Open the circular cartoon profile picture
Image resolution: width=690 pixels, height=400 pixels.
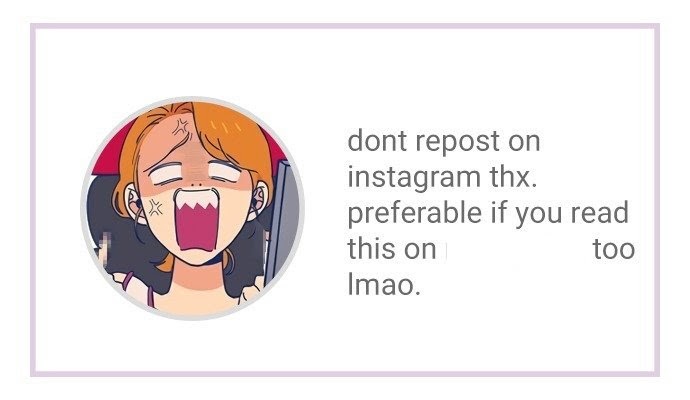192,209
